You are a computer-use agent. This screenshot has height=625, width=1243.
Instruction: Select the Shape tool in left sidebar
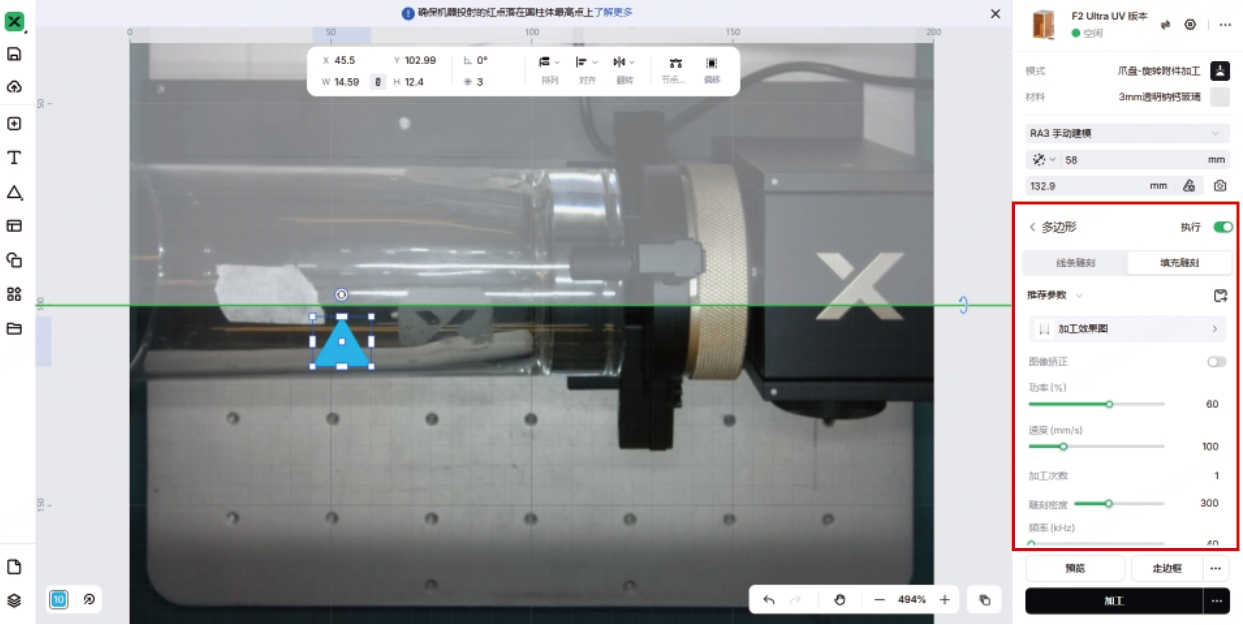[x=14, y=192]
